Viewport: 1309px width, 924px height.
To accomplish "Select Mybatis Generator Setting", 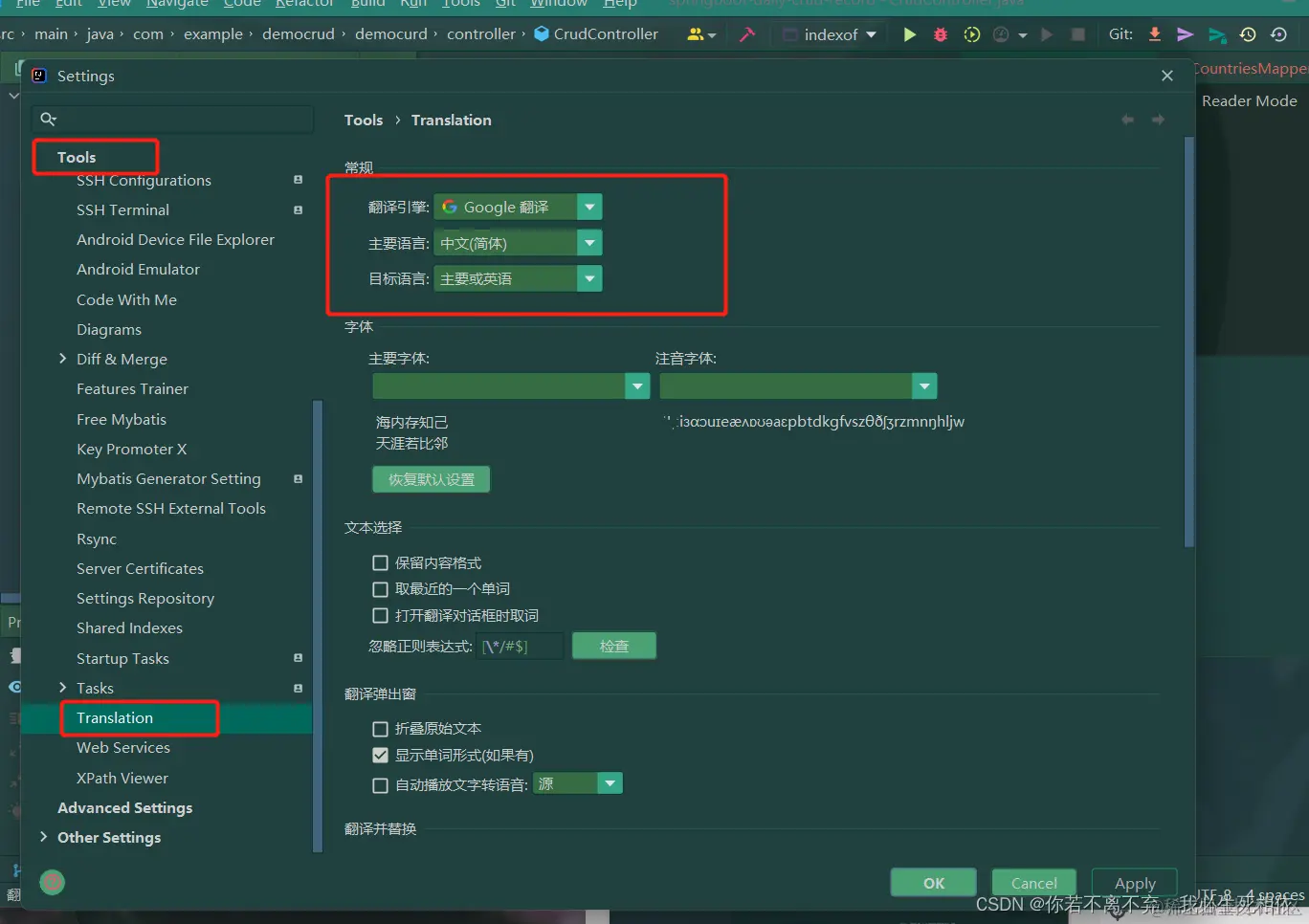I will 168,478.
